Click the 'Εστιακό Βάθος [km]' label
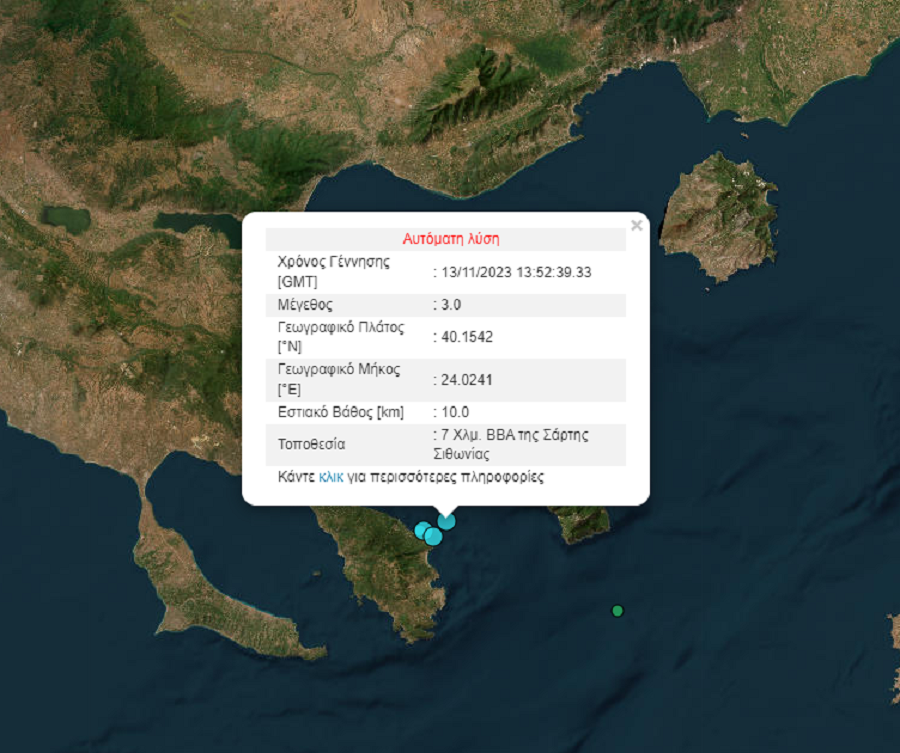Image resolution: width=900 pixels, height=753 pixels. [340, 412]
